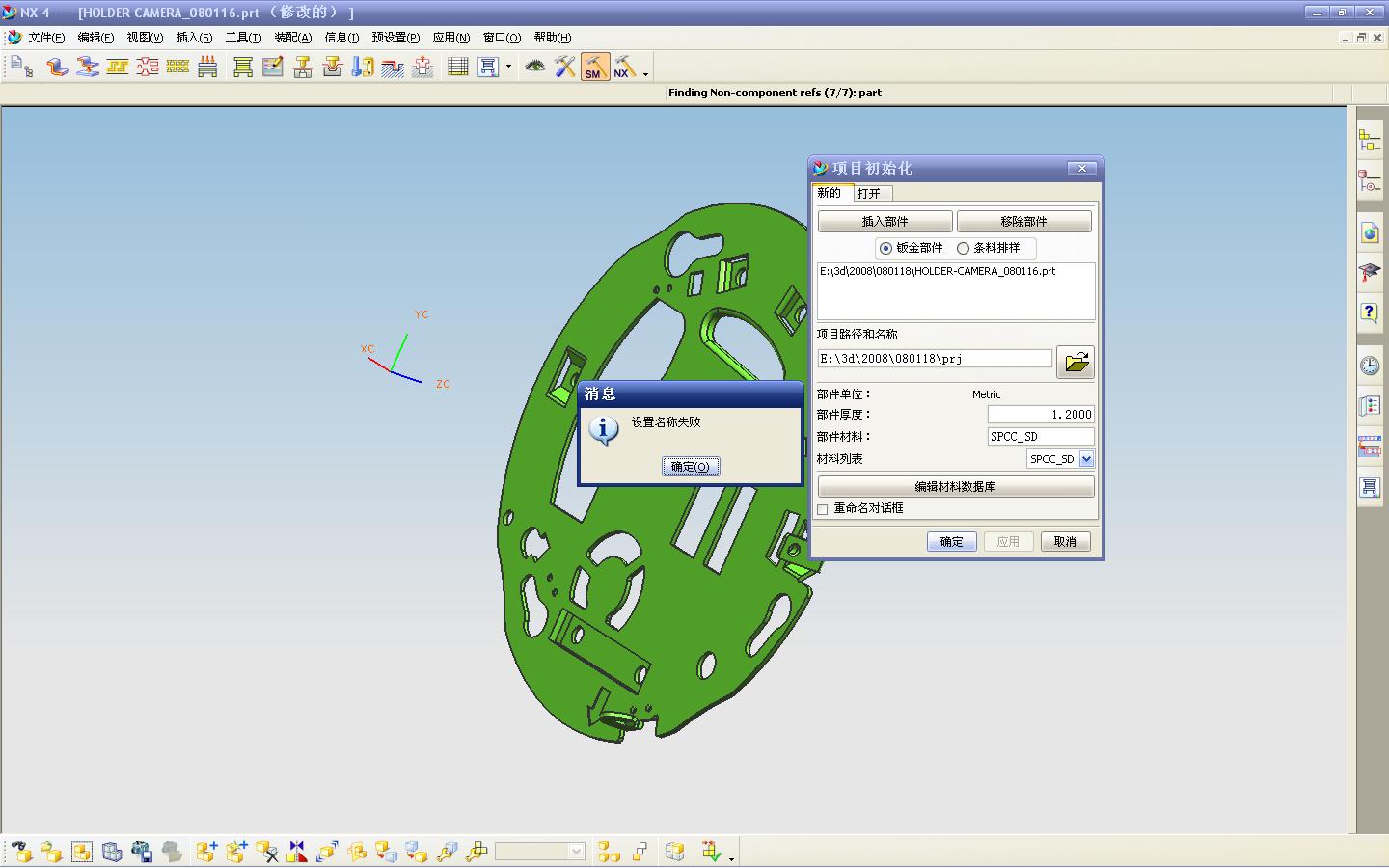The image size is (1389, 868).
Task: Click the eye view icon in toolbar
Action: (534, 67)
